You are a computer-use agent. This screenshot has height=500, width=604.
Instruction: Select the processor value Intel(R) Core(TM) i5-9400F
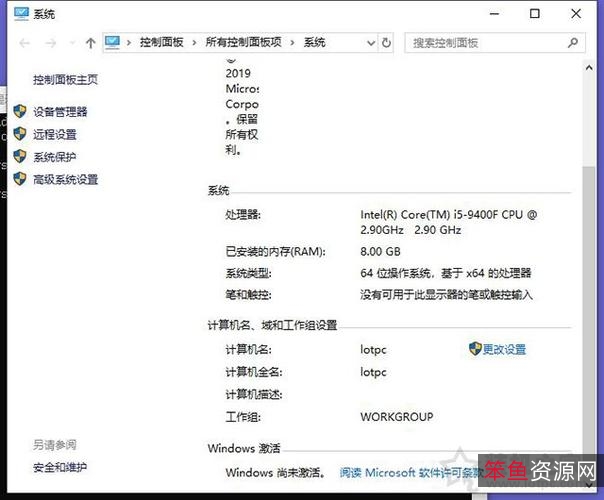(449, 222)
